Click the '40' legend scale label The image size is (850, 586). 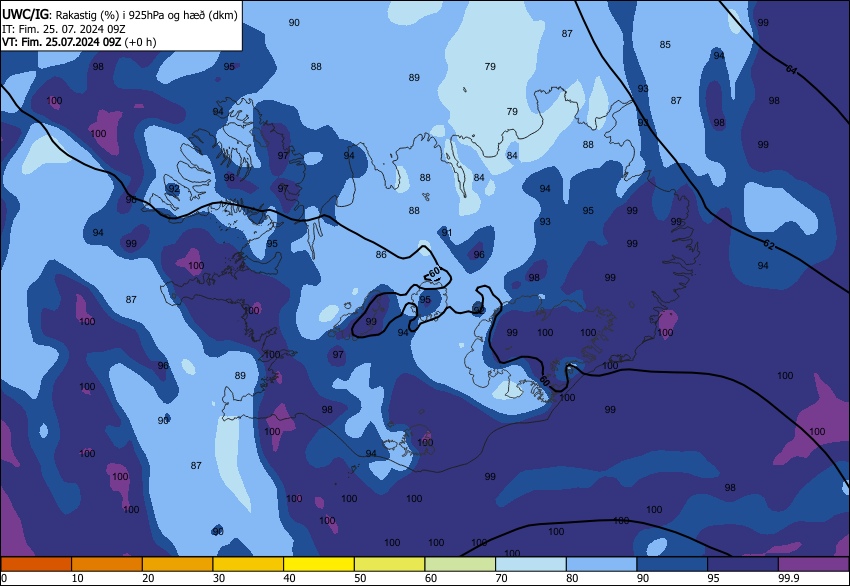click(289, 578)
